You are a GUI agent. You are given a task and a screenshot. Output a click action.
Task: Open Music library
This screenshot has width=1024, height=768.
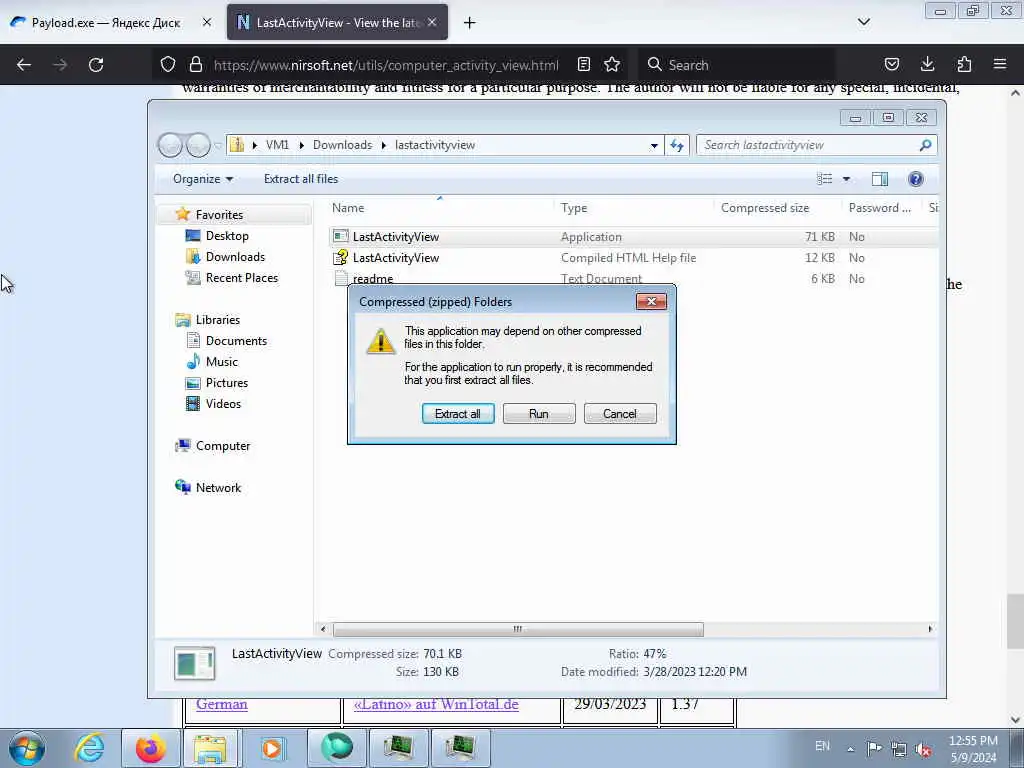click(x=221, y=361)
